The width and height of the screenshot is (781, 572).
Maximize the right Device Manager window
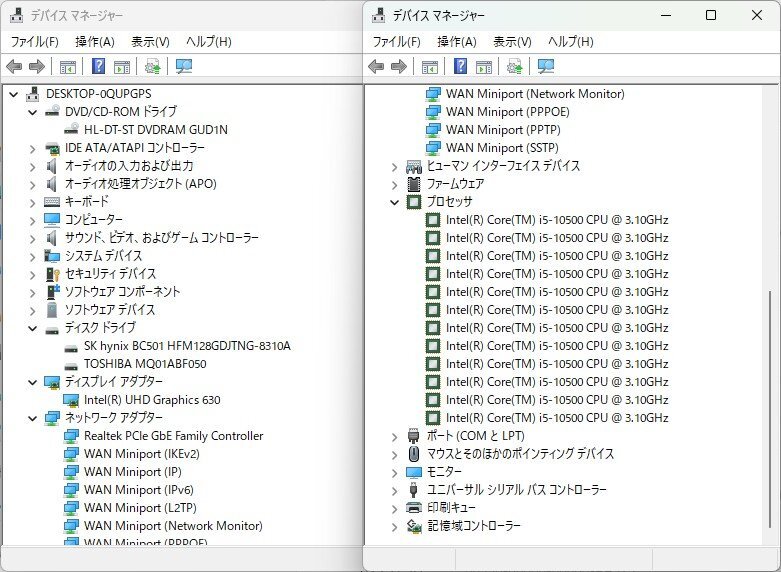(711, 15)
